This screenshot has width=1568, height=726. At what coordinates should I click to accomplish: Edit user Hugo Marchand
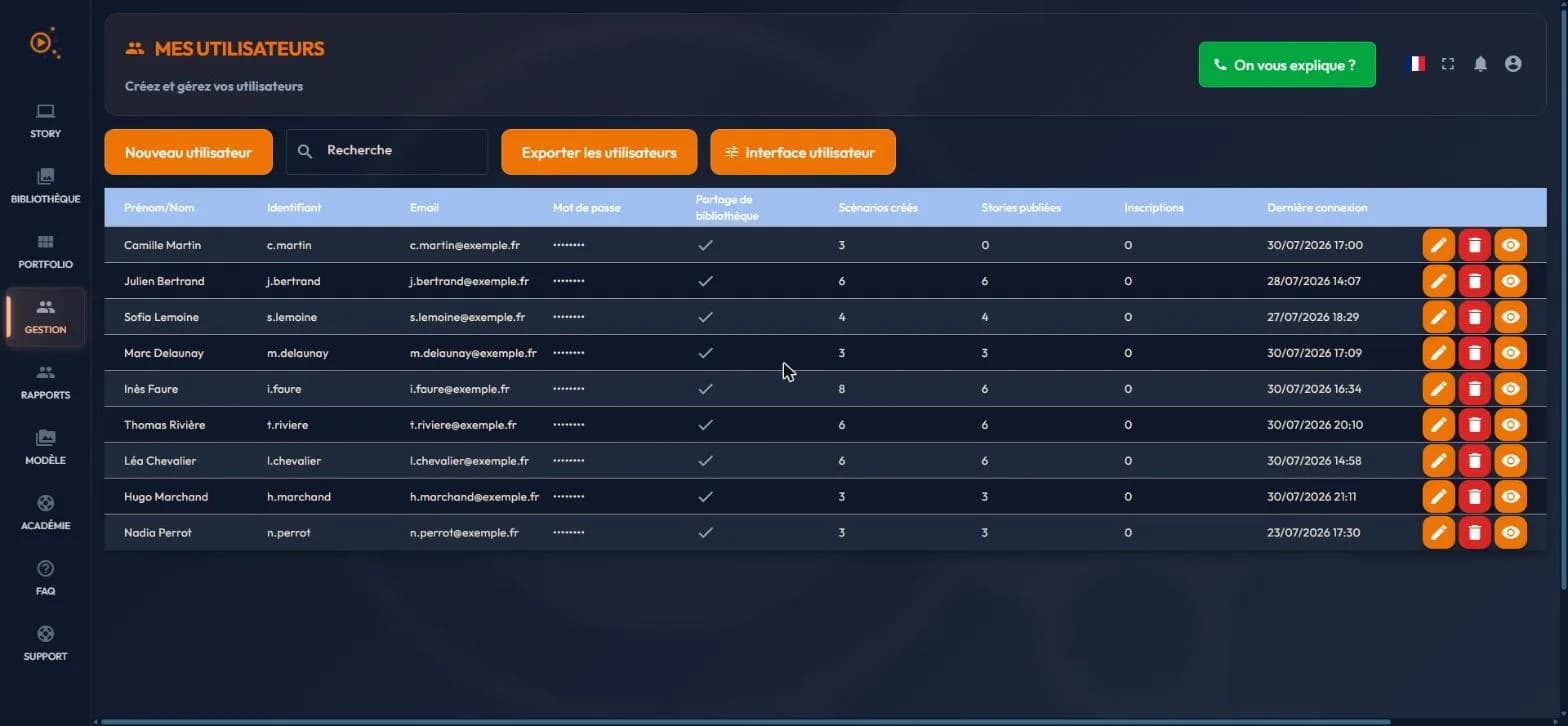click(x=1438, y=497)
